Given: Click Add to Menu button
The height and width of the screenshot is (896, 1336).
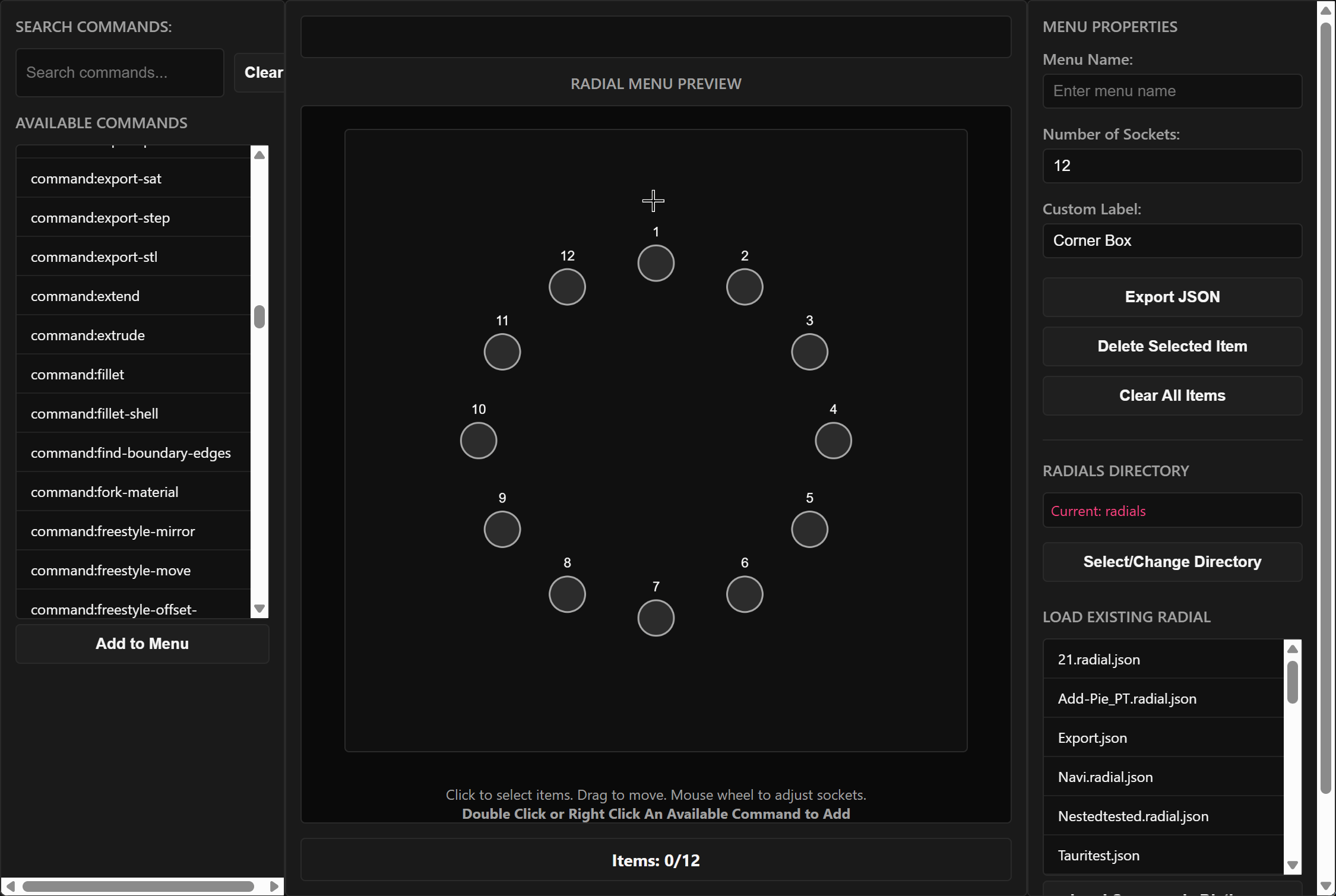Looking at the screenshot, I should [x=143, y=644].
